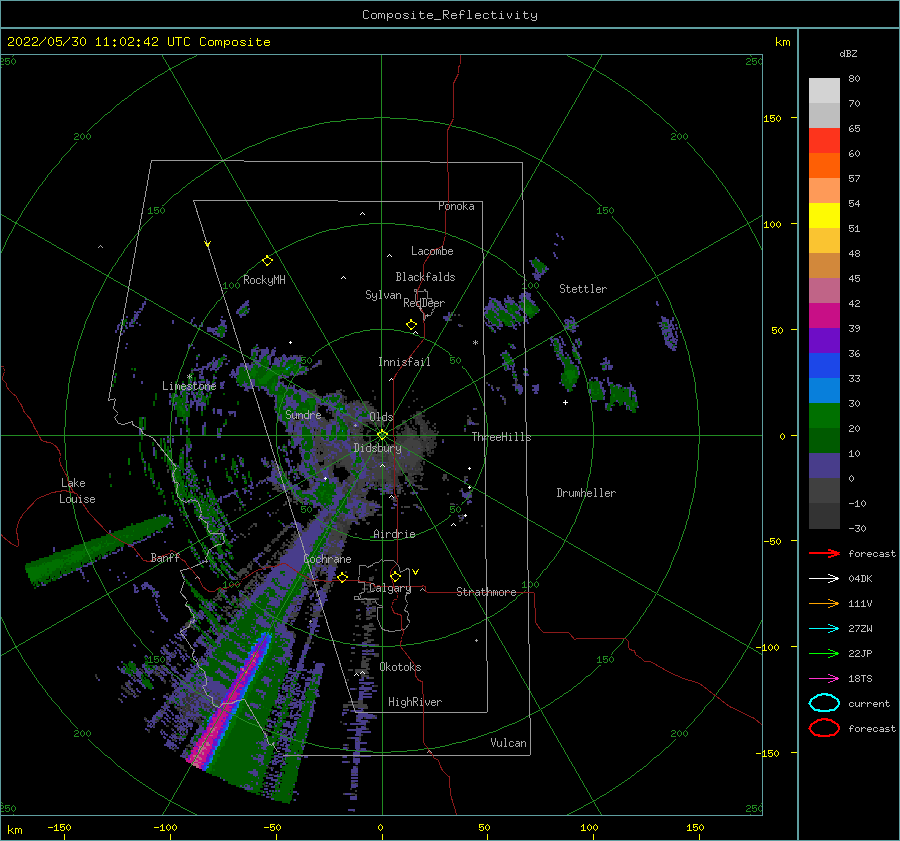The image size is (900, 841).
Task: Click the green radar beam echo near Banff
Action: 99,551
